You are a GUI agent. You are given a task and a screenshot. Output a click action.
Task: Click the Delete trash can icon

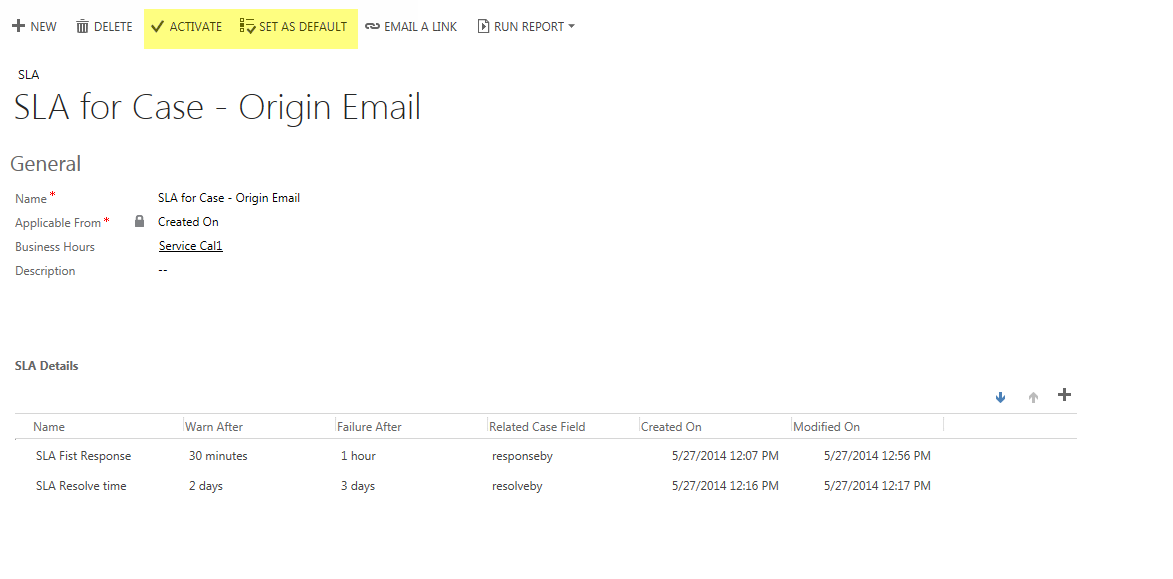click(x=81, y=26)
